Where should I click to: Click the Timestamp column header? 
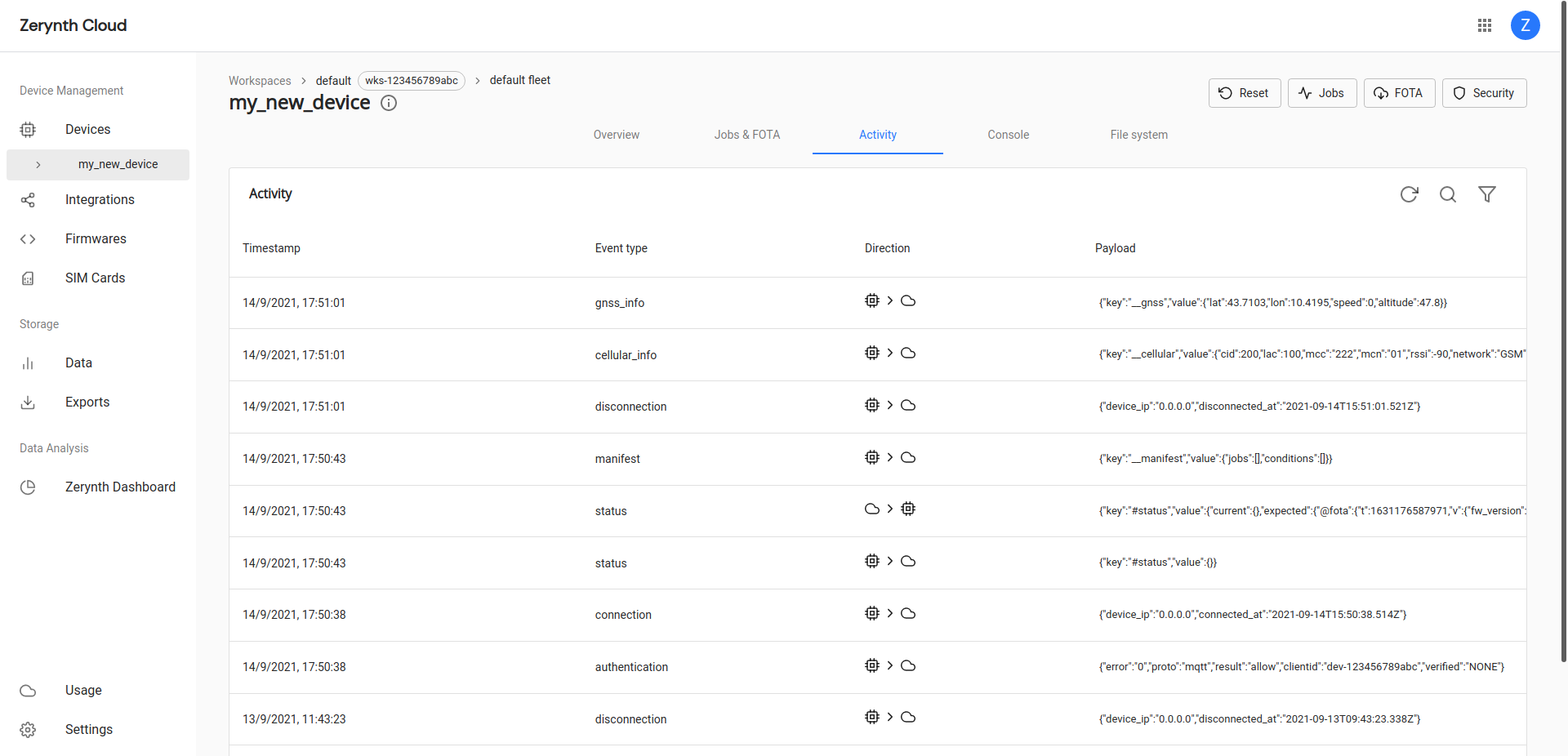(271, 248)
